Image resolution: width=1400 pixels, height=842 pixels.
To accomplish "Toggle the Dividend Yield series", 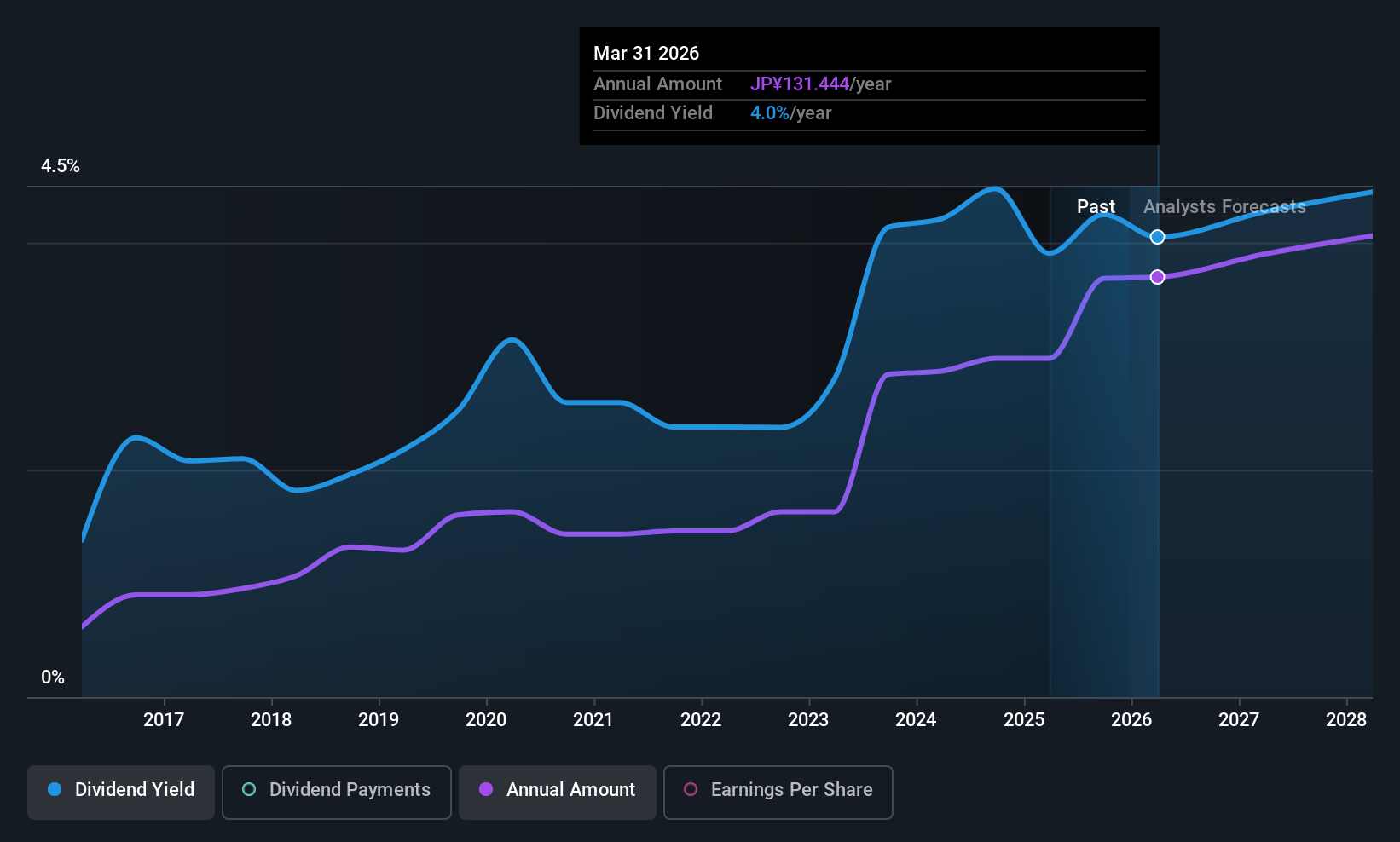I will (121, 793).
